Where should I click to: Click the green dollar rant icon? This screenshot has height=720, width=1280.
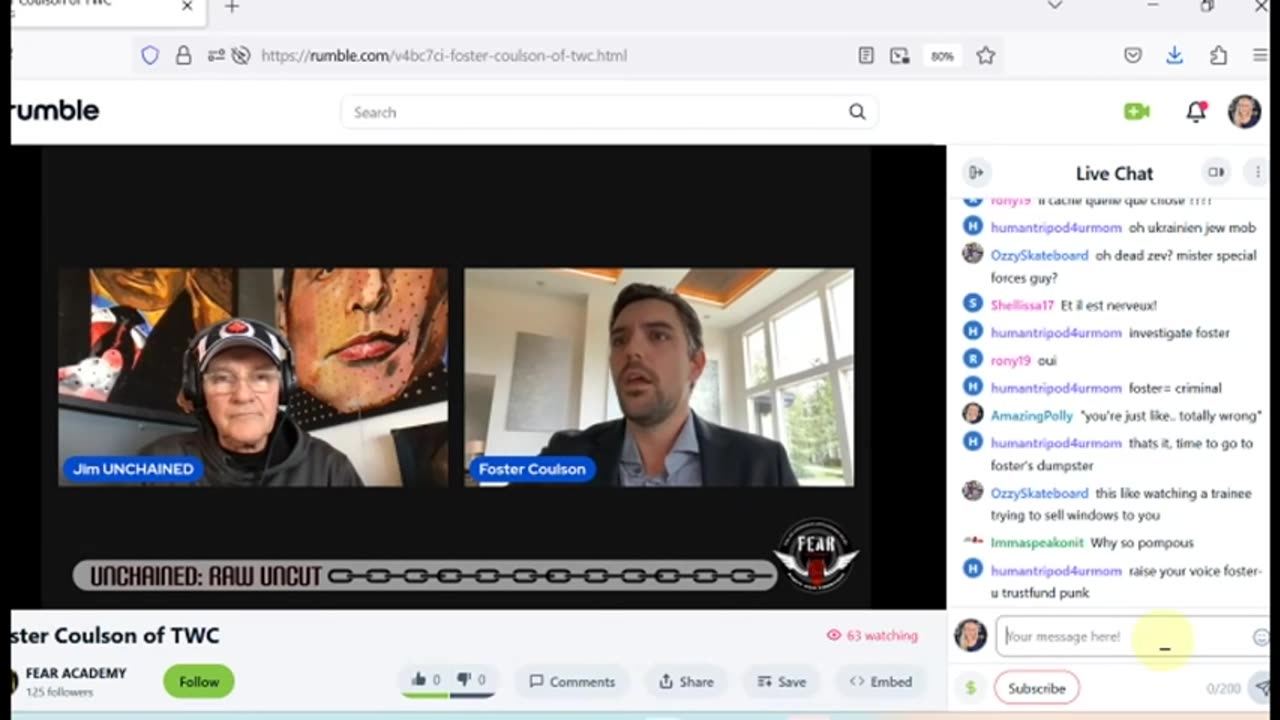pos(970,688)
